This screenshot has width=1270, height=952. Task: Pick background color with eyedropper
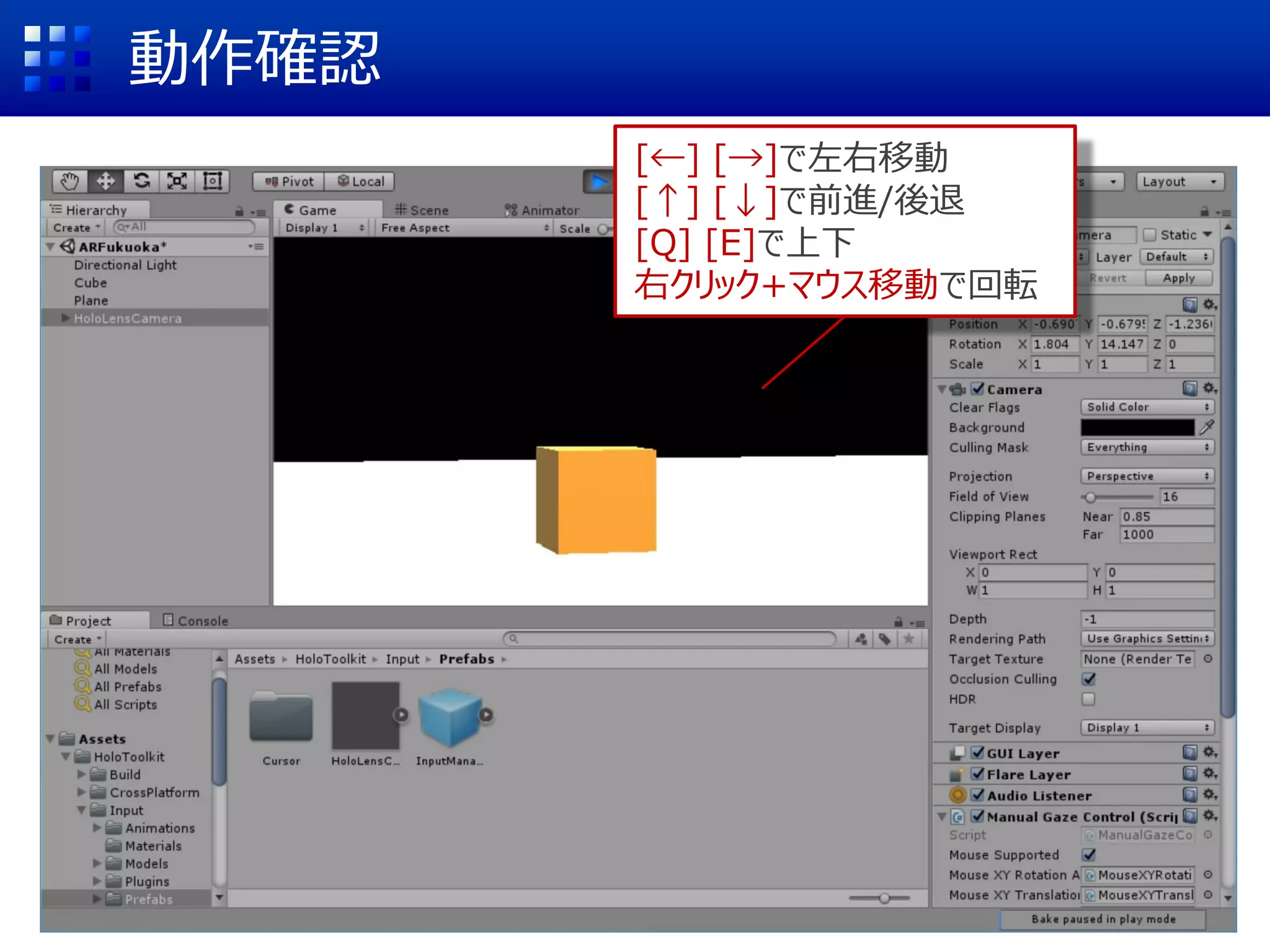[1207, 427]
